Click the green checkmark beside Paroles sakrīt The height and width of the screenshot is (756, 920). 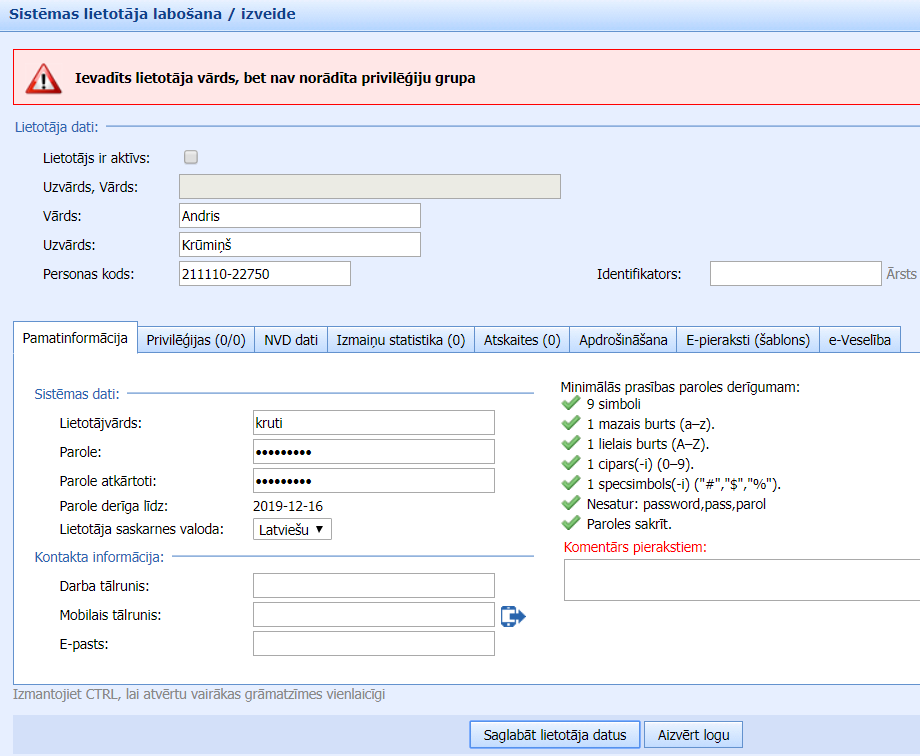click(571, 523)
